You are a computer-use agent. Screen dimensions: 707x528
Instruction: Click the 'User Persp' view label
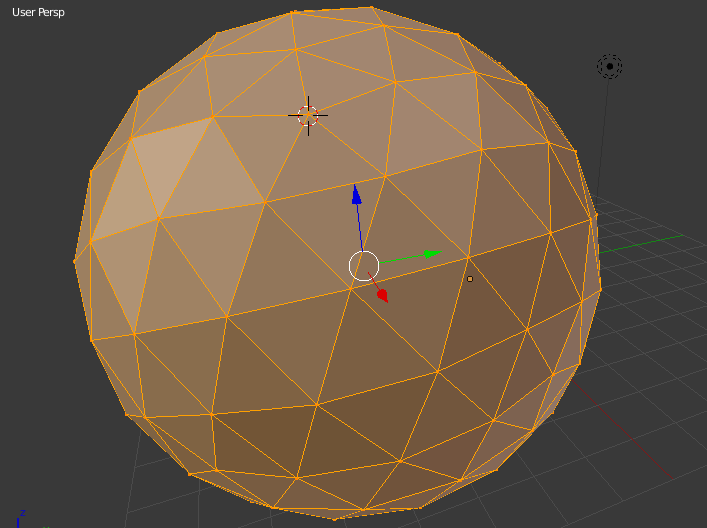pyautogui.click(x=38, y=12)
